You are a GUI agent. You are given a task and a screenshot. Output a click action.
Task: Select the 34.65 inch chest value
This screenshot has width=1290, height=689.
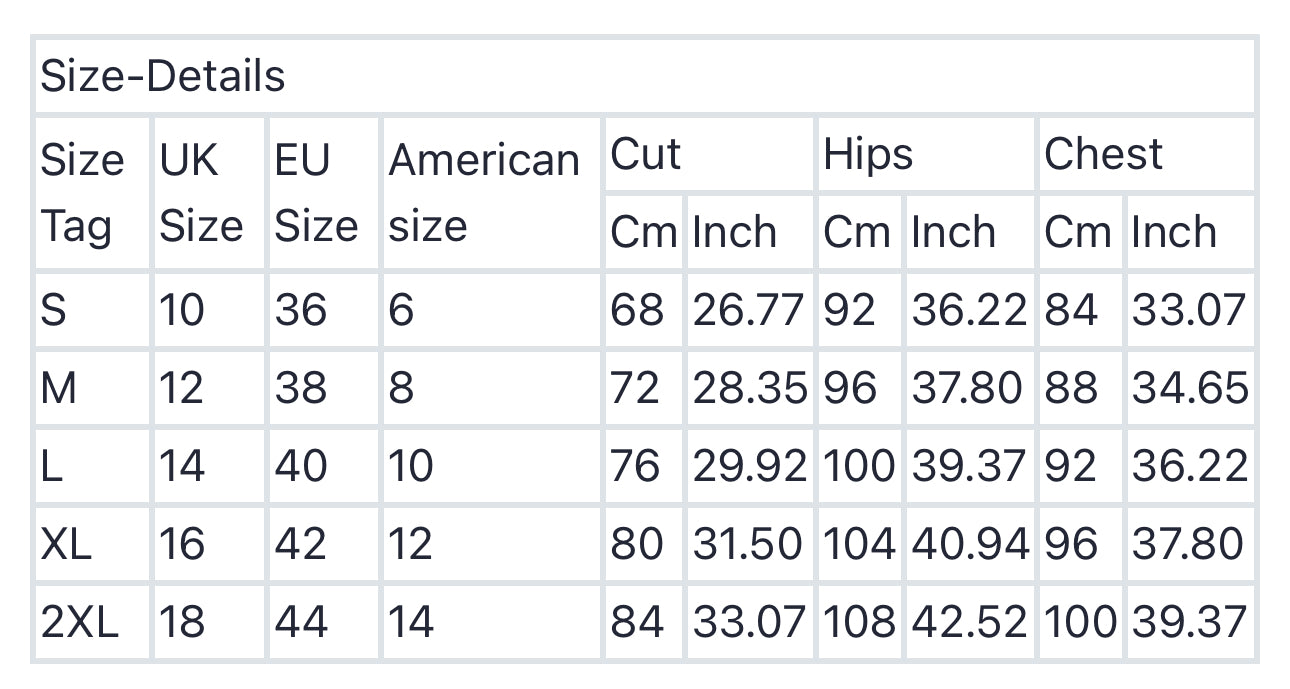coord(1190,388)
